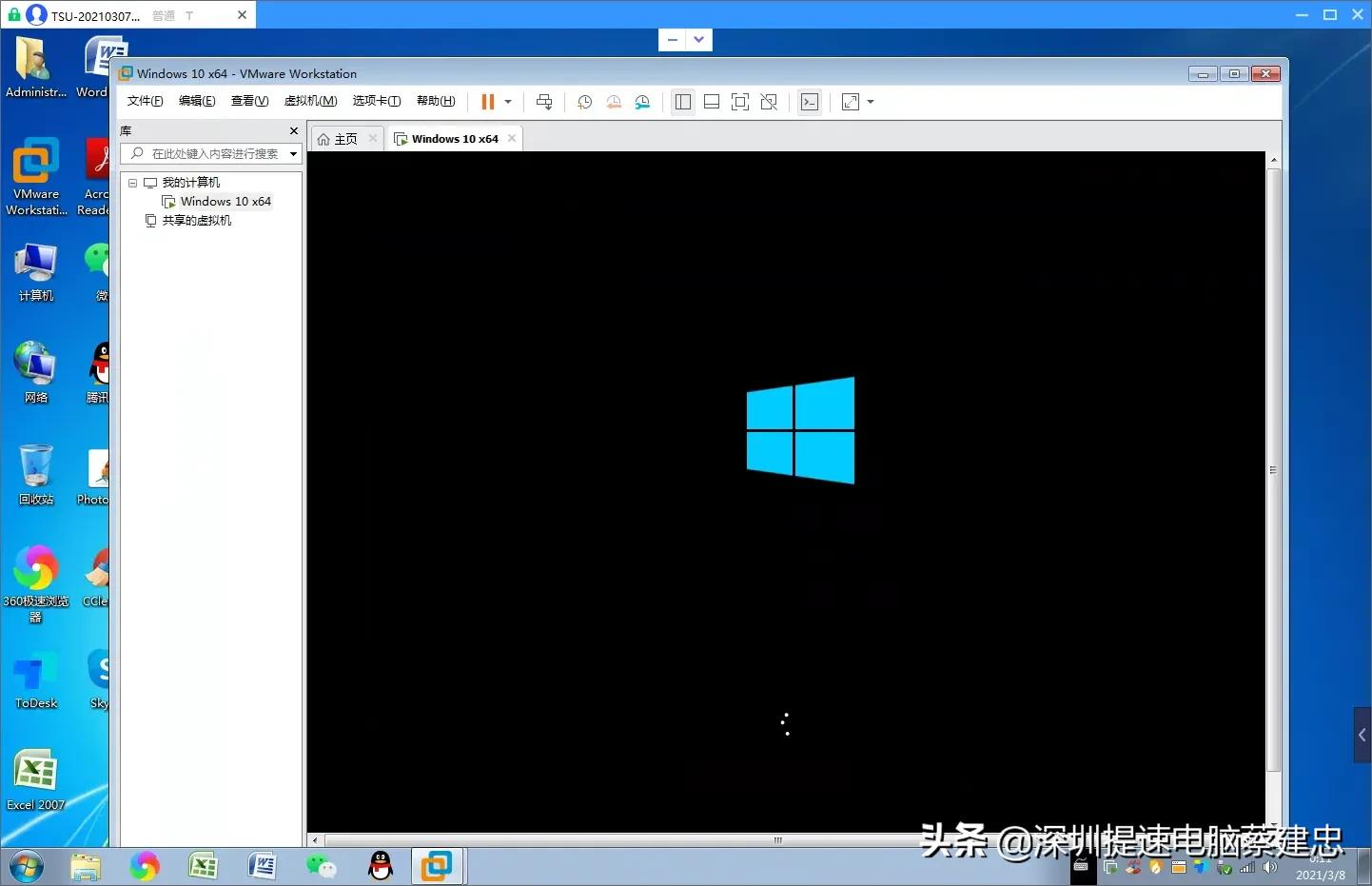The height and width of the screenshot is (886, 1372).
Task: Expand the library search filter dropdown
Action: [293, 154]
